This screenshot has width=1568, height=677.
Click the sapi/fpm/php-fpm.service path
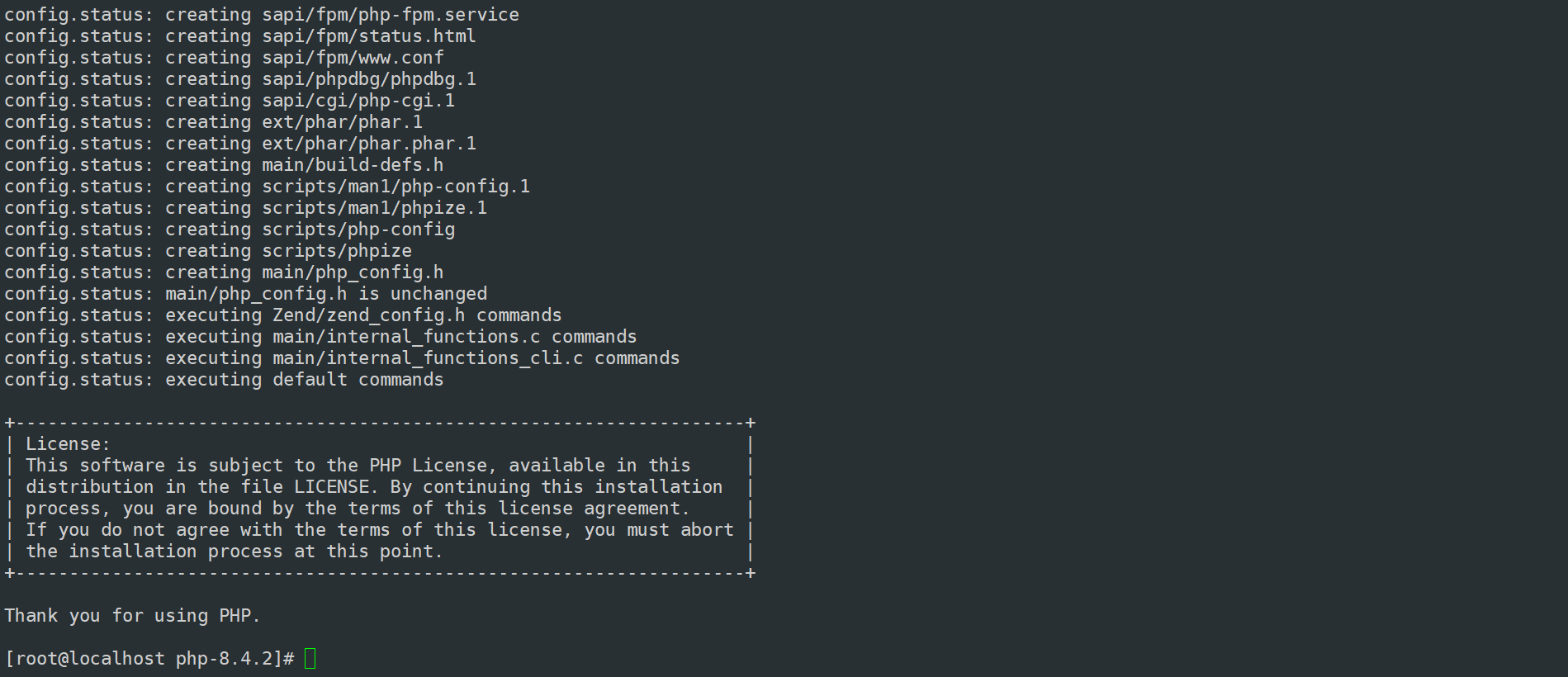391,15
